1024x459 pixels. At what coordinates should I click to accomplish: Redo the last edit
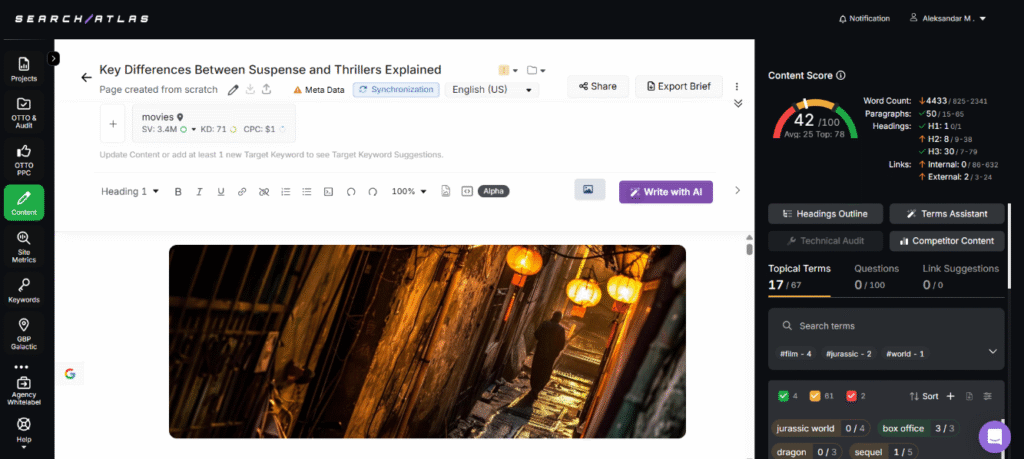point(373,191)
